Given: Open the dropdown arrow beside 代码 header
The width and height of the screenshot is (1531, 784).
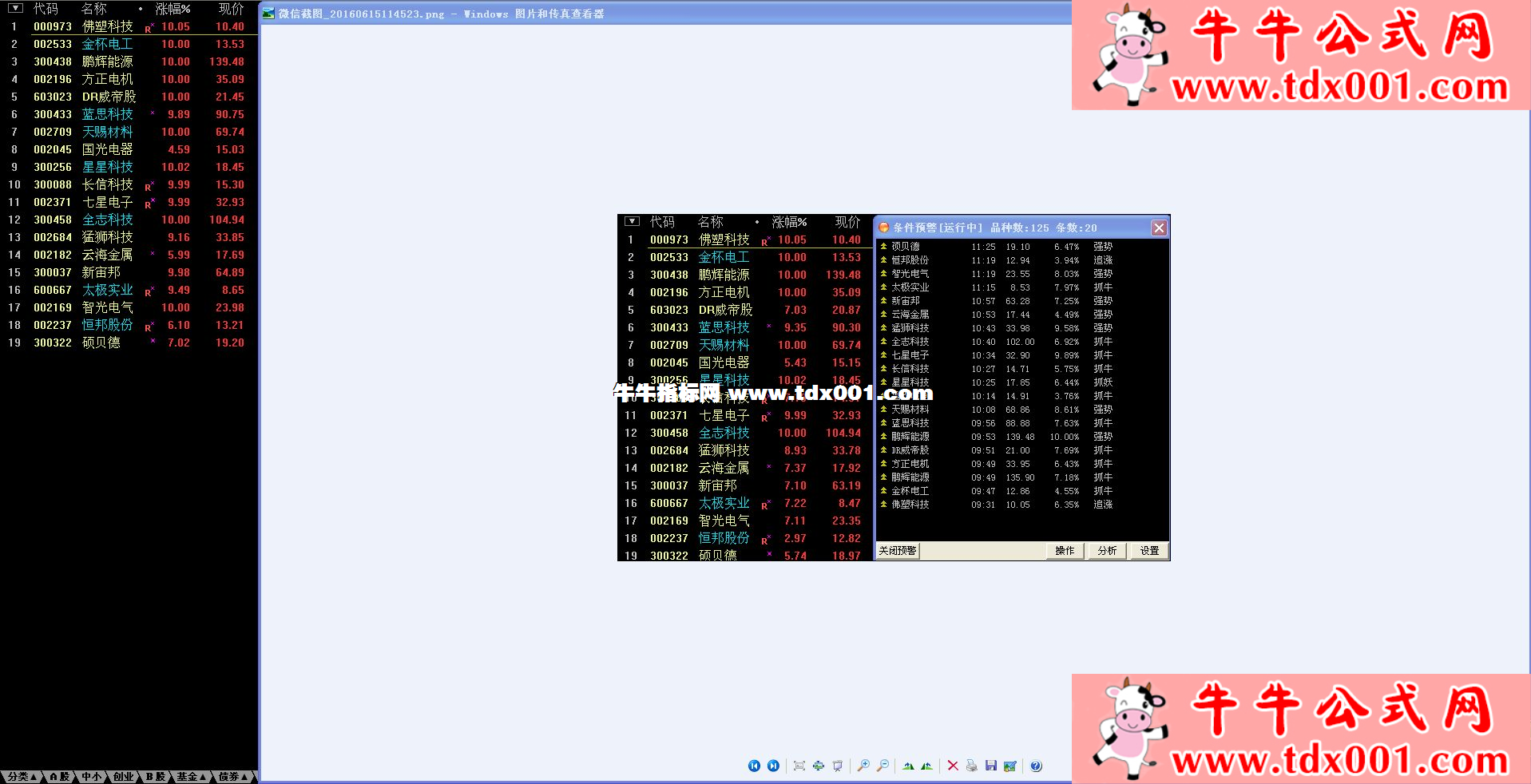Looking at the screenshot, I should click(15, 9).
